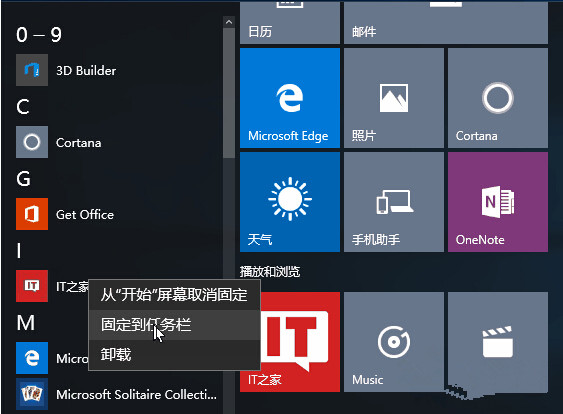Image resolution: width=563 pixels, height=414 pixels.
Task: Click the M letter group header
Action: 25,322
